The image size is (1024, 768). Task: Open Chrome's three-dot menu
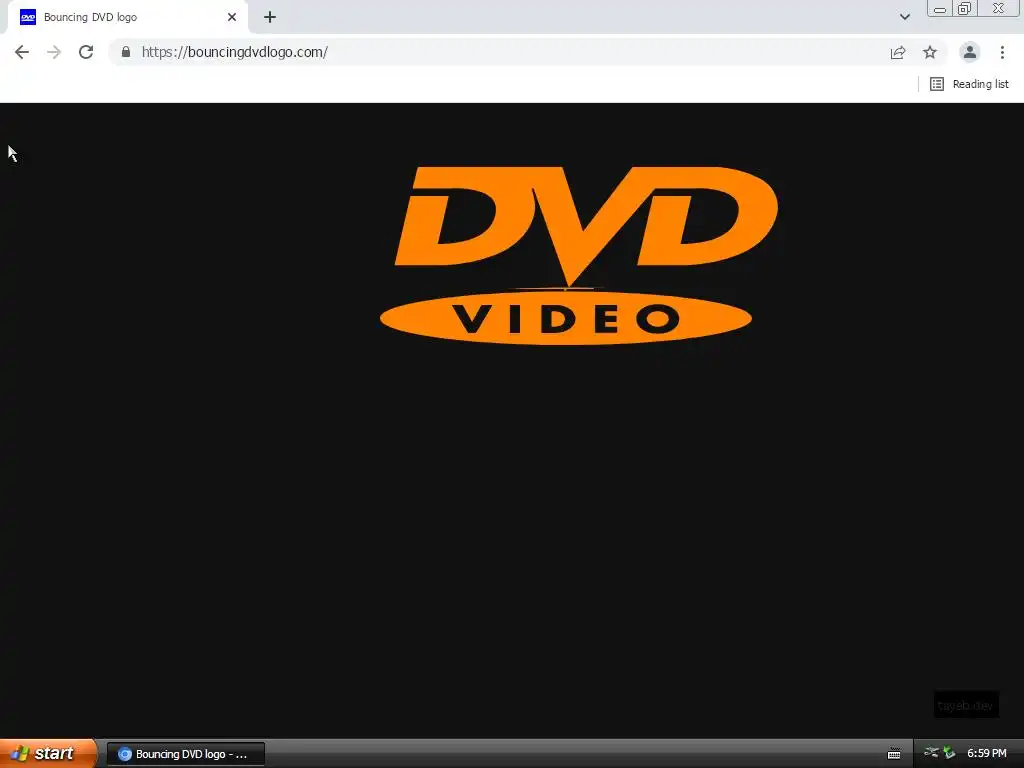point(1002,52)
